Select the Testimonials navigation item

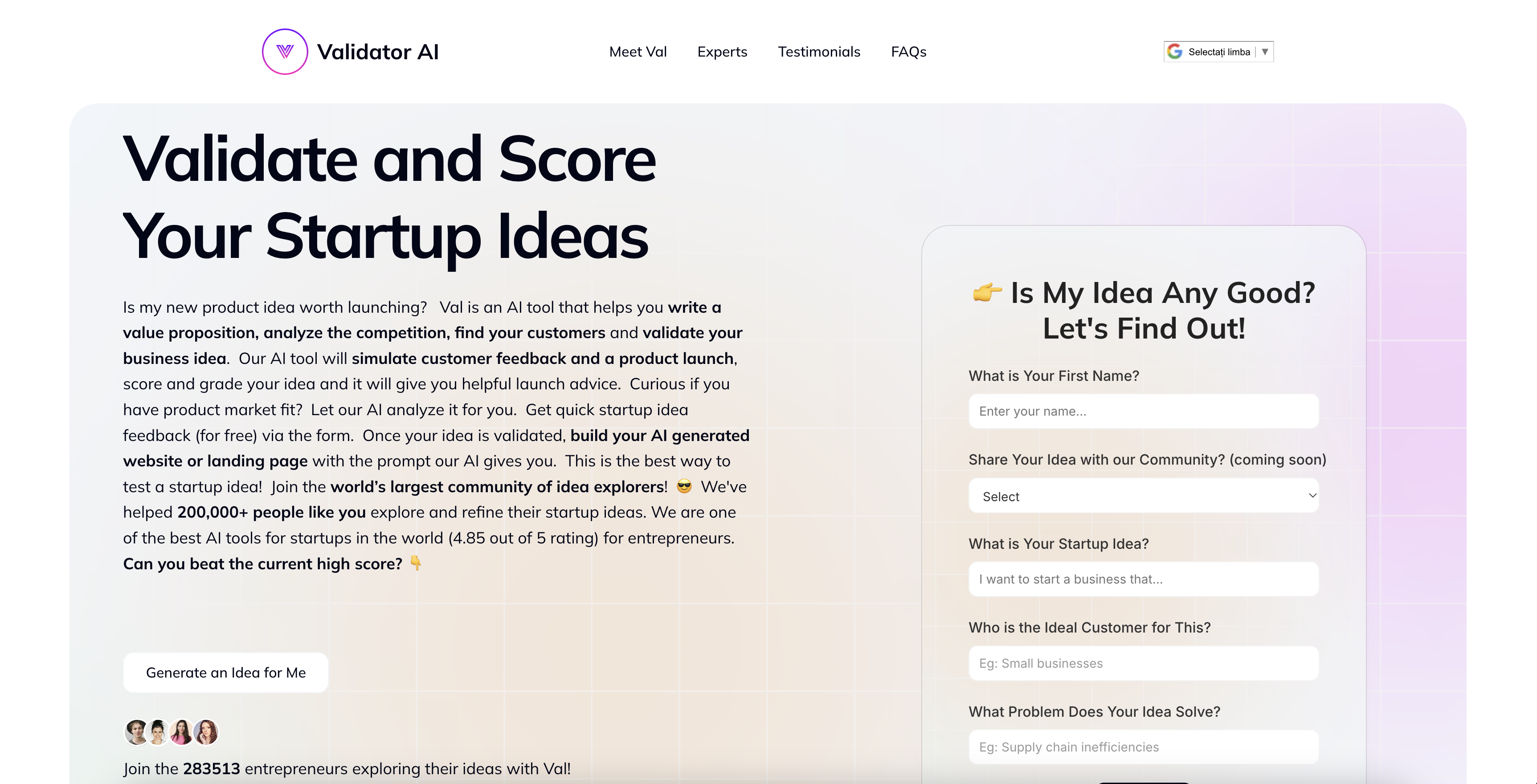click(x=819, y=52)
